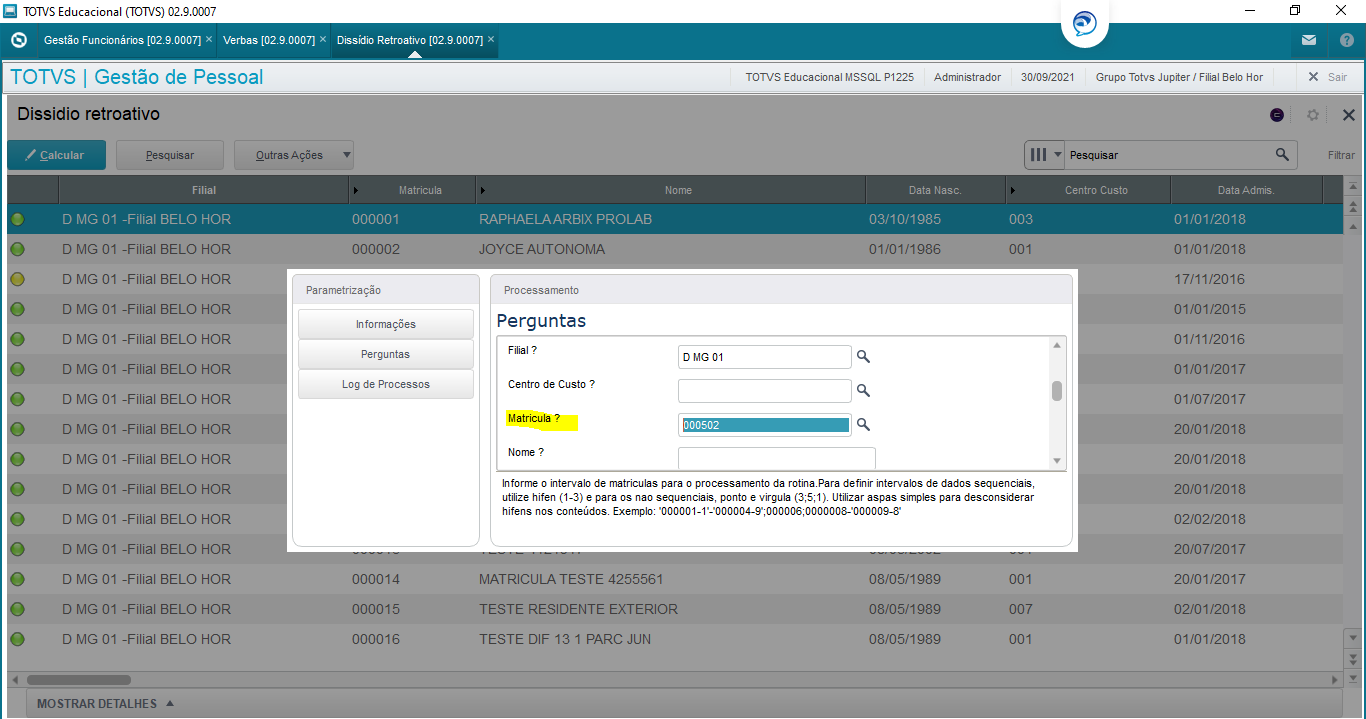Close the Dissídio retroativo window with X
The width and height of the screenshot is (1366, 719).
tap(1348, 115)
